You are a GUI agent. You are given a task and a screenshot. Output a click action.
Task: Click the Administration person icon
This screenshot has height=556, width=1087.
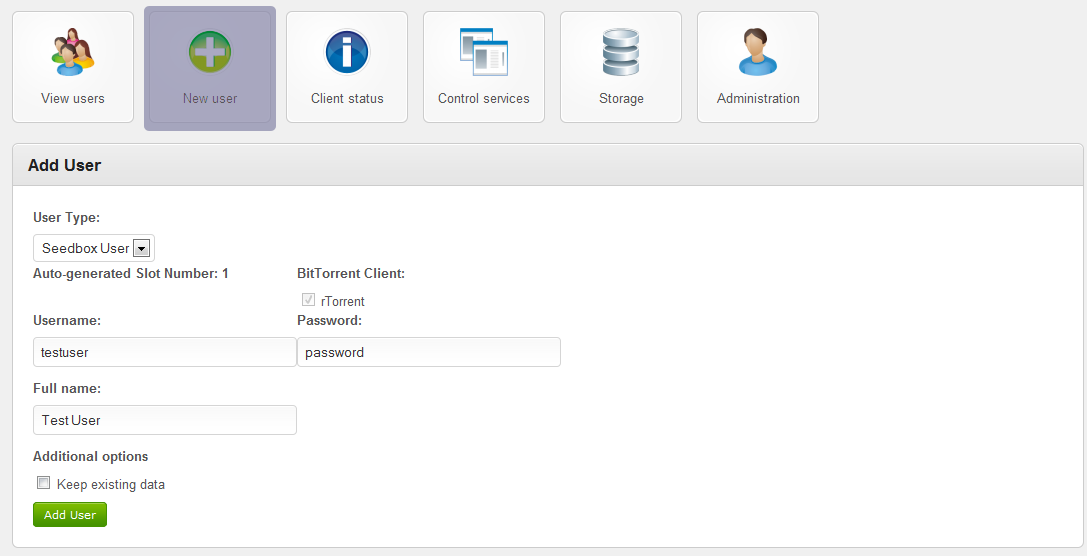coord(758,52)
